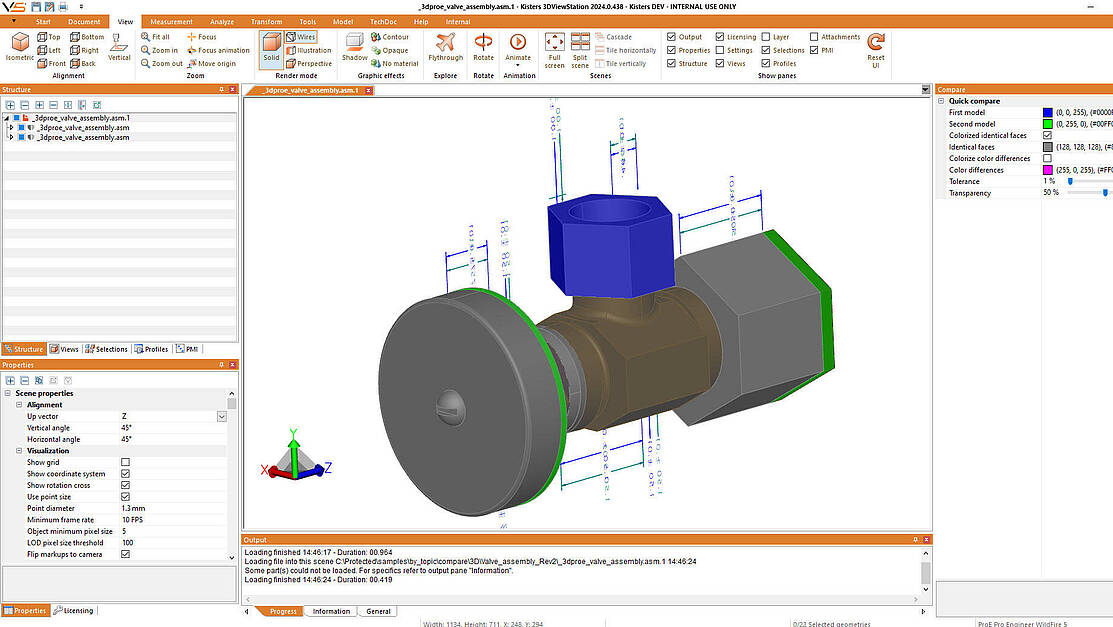Activate the Focus tool

point(202,37)
